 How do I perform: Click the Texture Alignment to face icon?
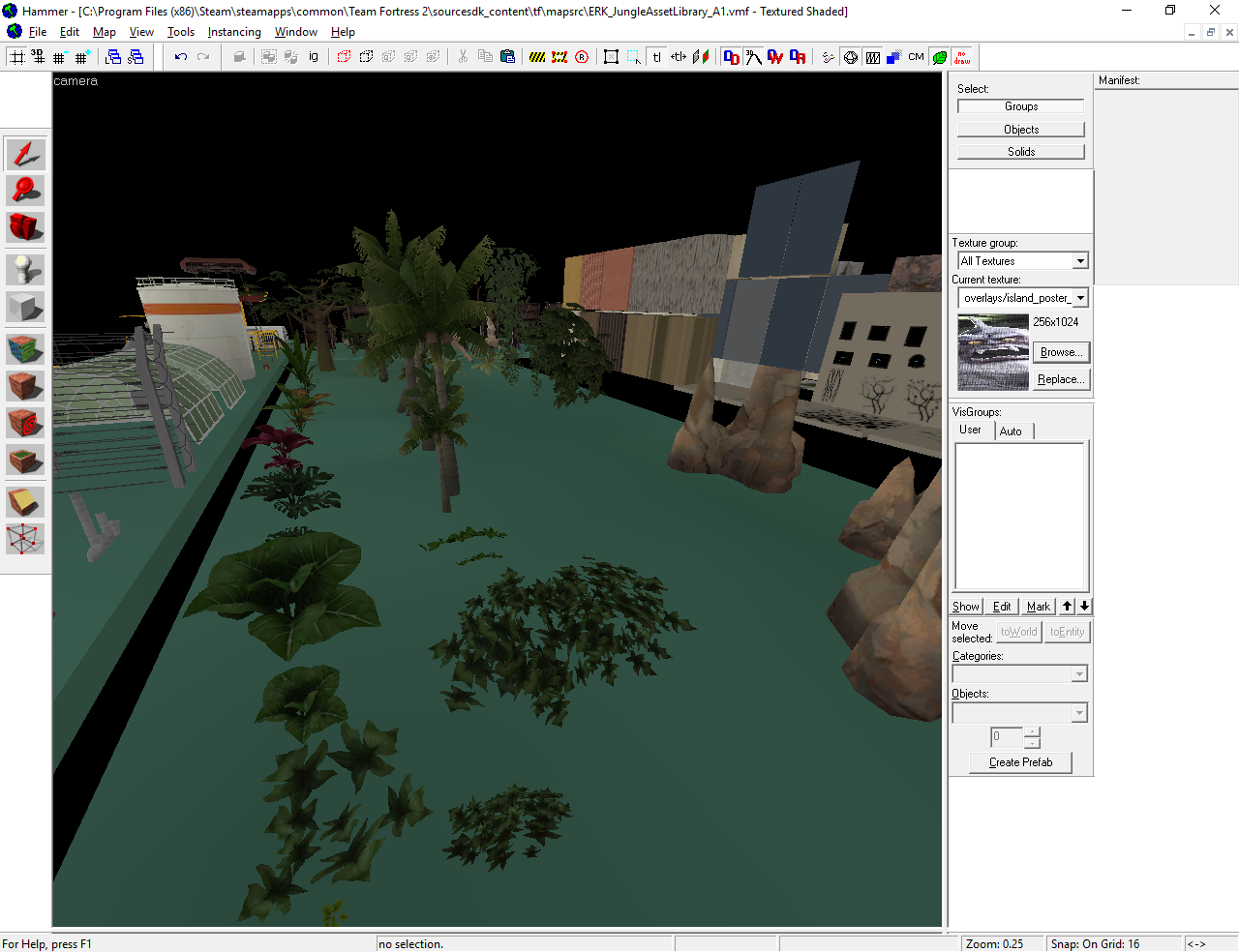coord(701,57)
